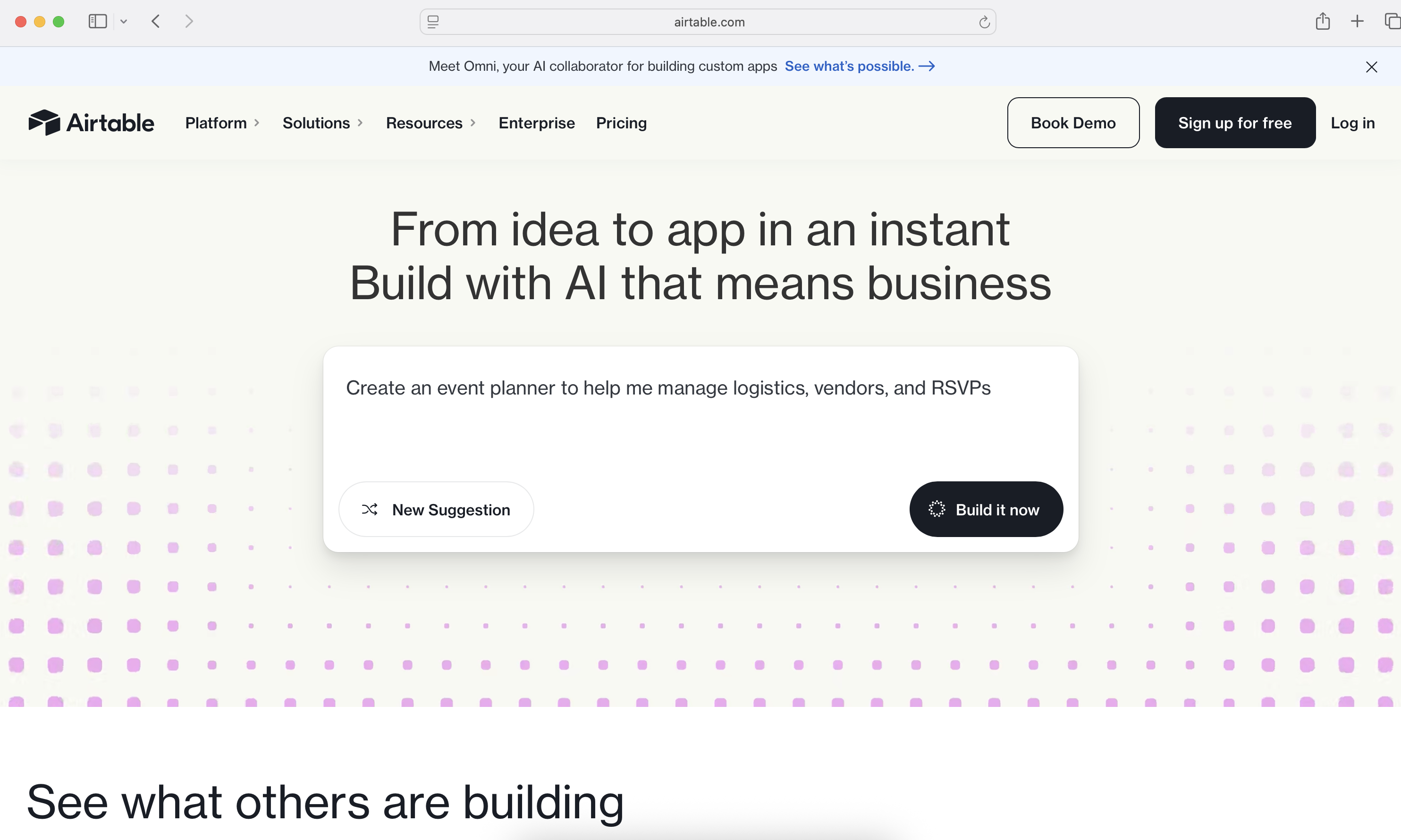
Task: Click the Safari sidebar toggle icon
Action: [97, 22]
